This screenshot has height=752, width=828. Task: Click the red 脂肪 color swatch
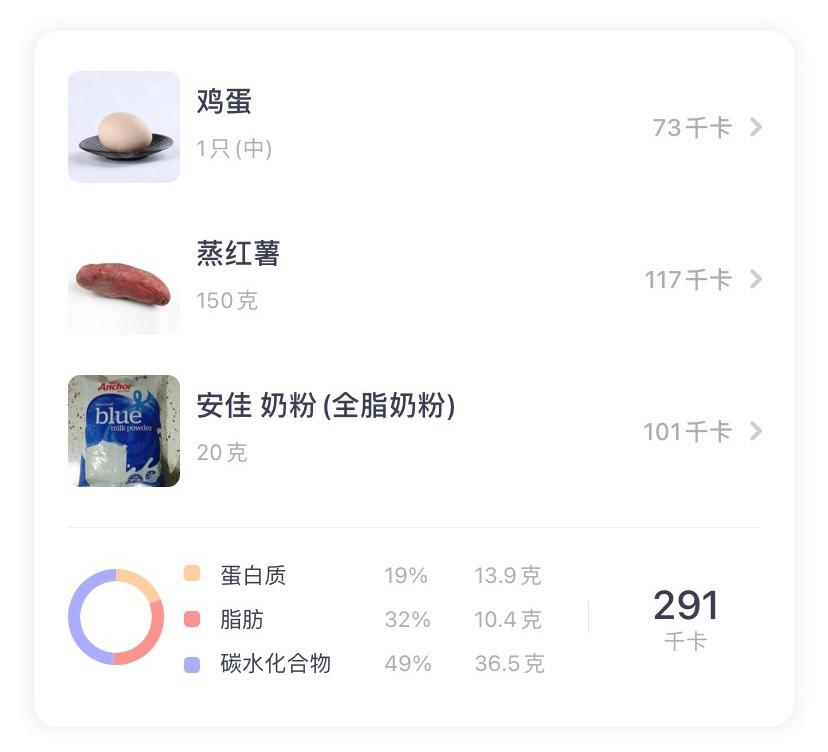(193, 619)
